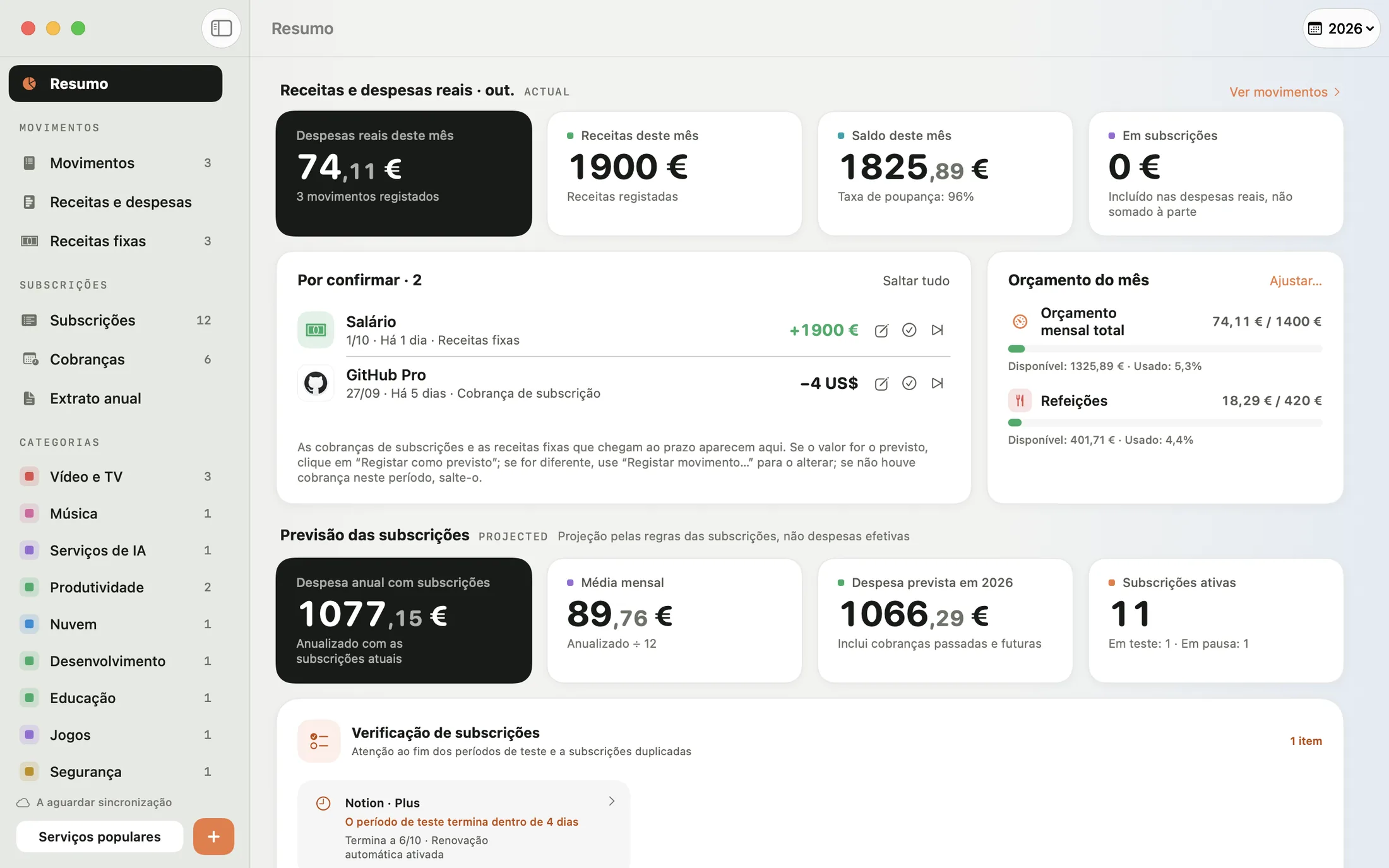Confirm GitHub Pro with checkmark icon

tap(909, 383)
